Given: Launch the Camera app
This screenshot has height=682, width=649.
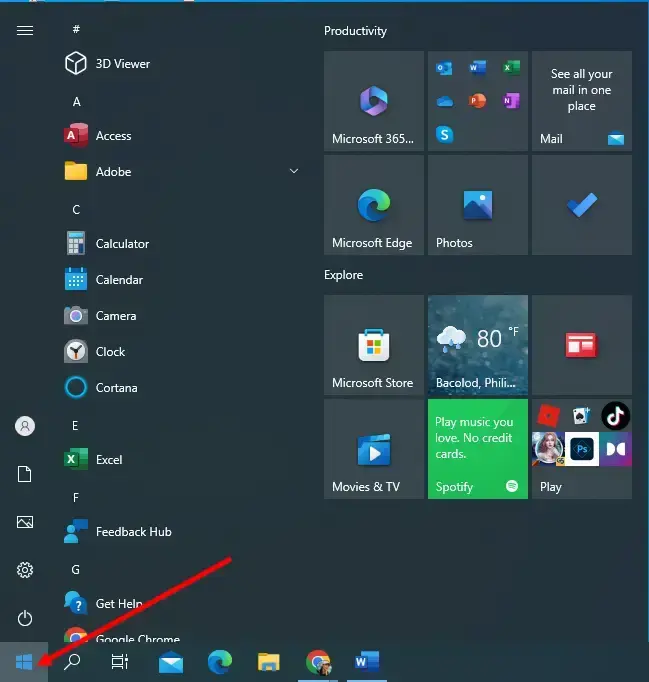Looking at the screenshot, I should point(181,315).
